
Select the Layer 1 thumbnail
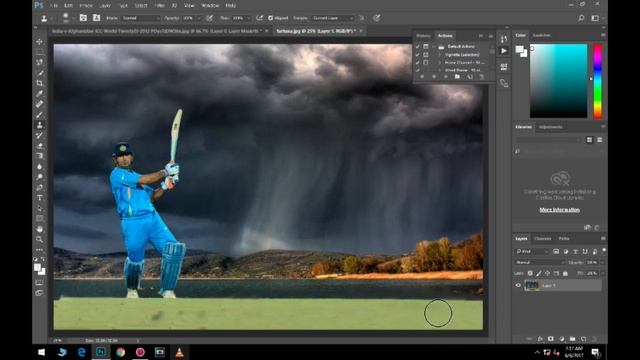[x=531, y=285]
